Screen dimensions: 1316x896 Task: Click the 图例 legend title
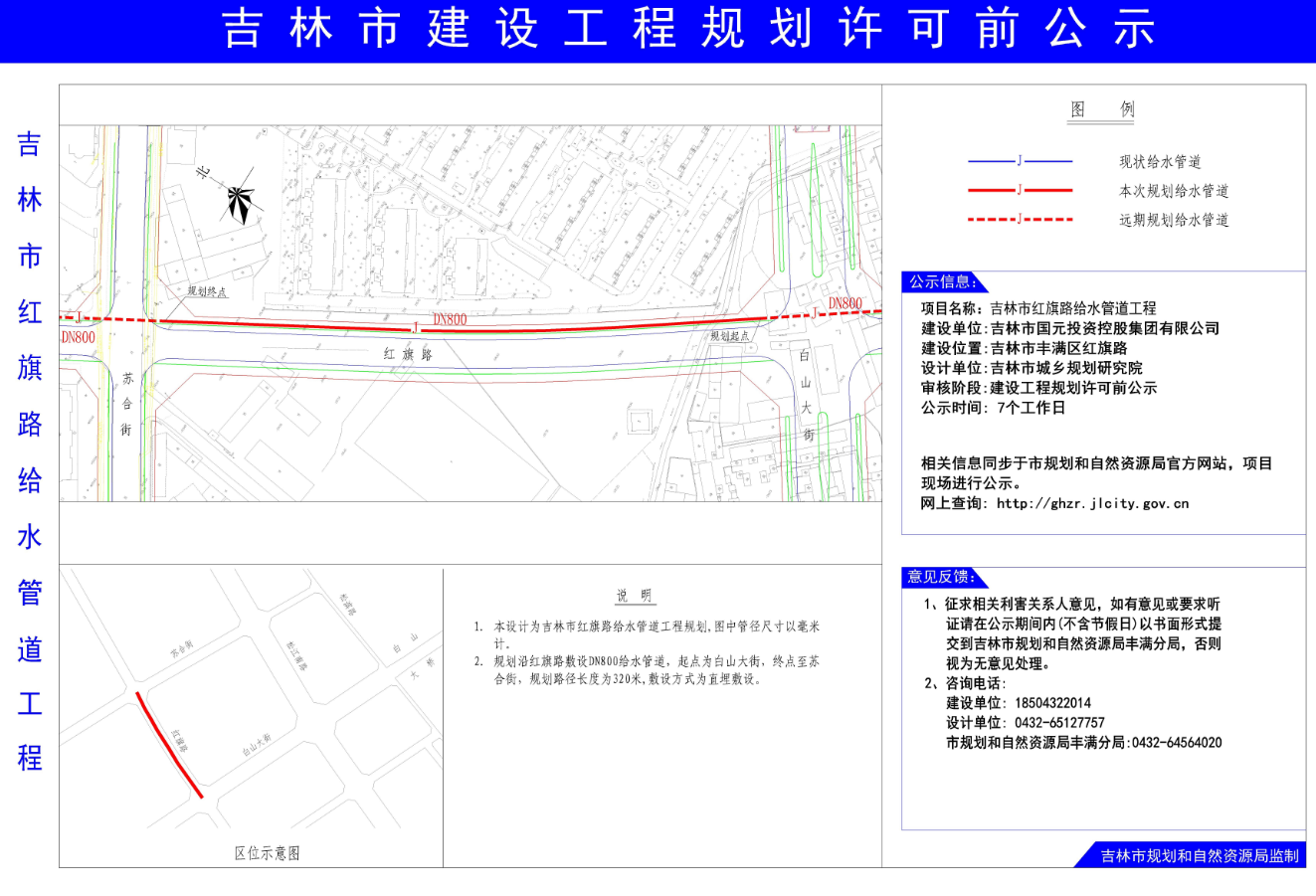[1101, 109]
